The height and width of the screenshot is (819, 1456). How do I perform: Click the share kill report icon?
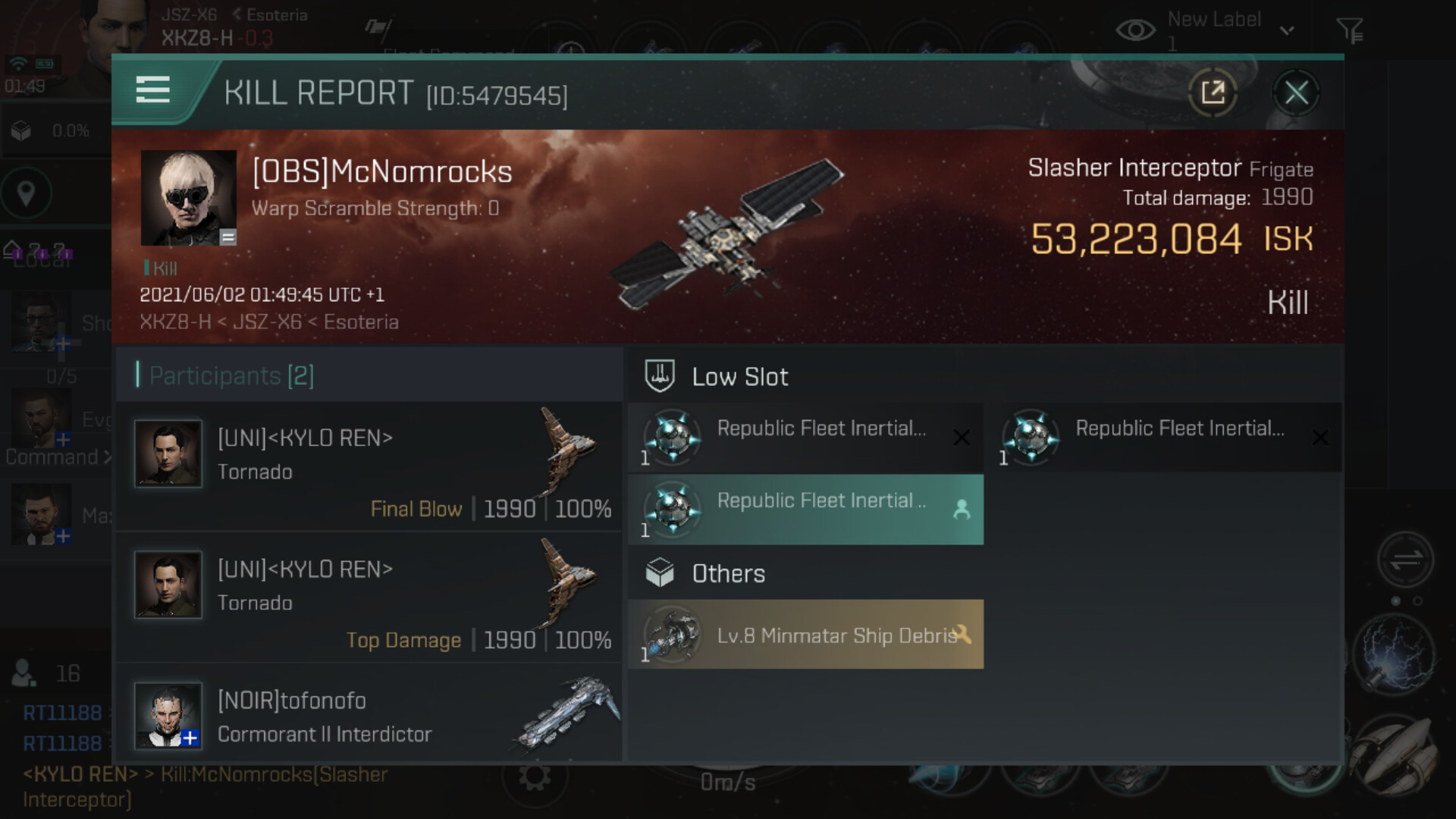[x=1213, y=93]
